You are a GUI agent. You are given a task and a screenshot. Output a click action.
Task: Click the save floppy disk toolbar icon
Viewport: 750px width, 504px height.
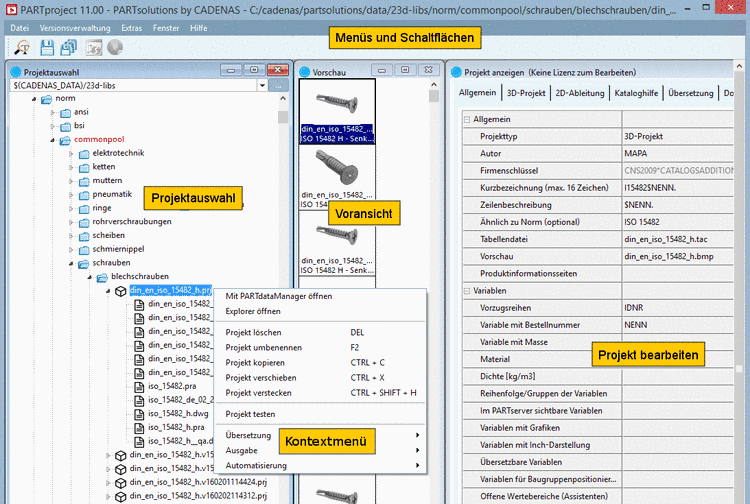pos(47,47)
